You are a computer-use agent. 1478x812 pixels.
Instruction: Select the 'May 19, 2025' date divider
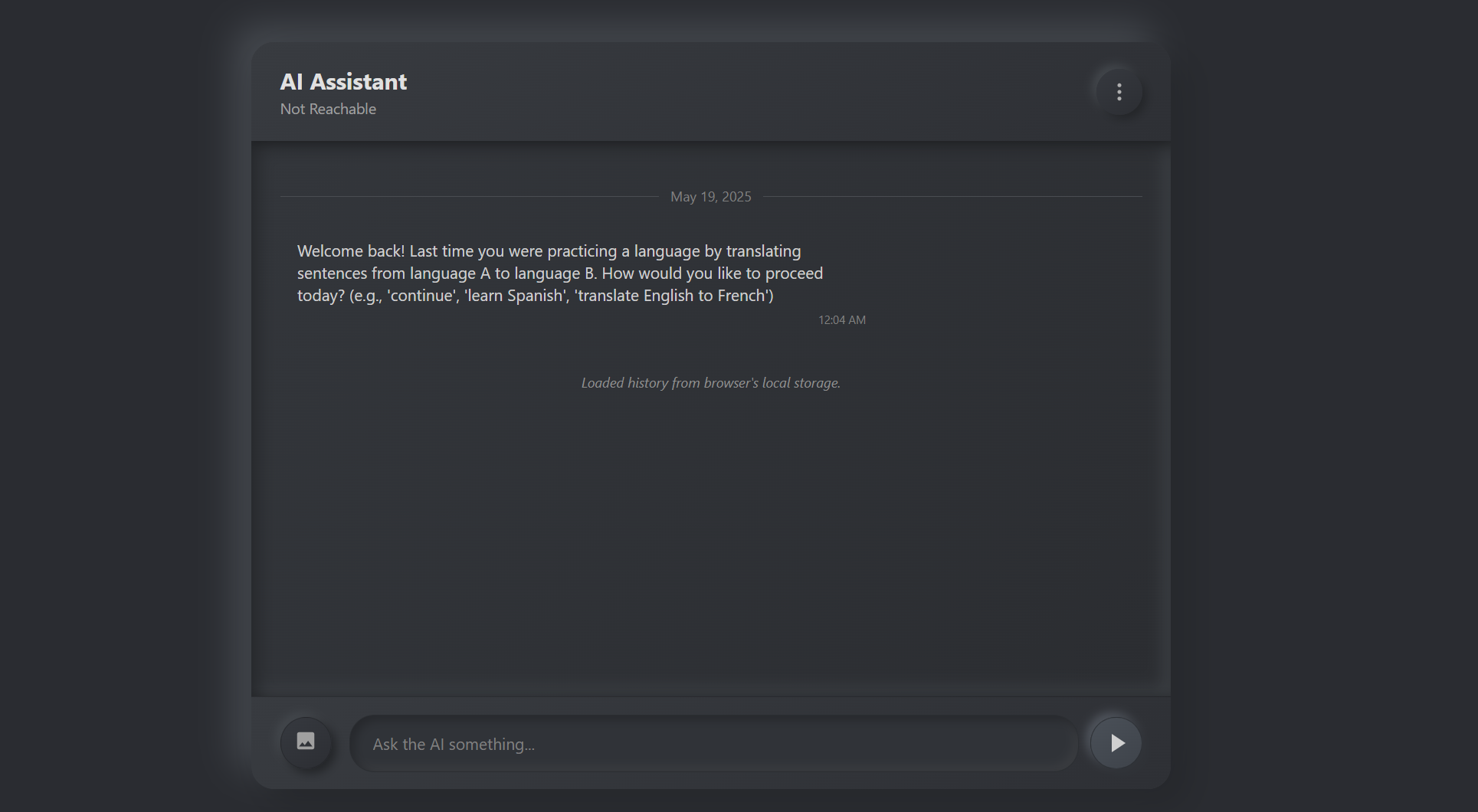[x=710, y=197]
